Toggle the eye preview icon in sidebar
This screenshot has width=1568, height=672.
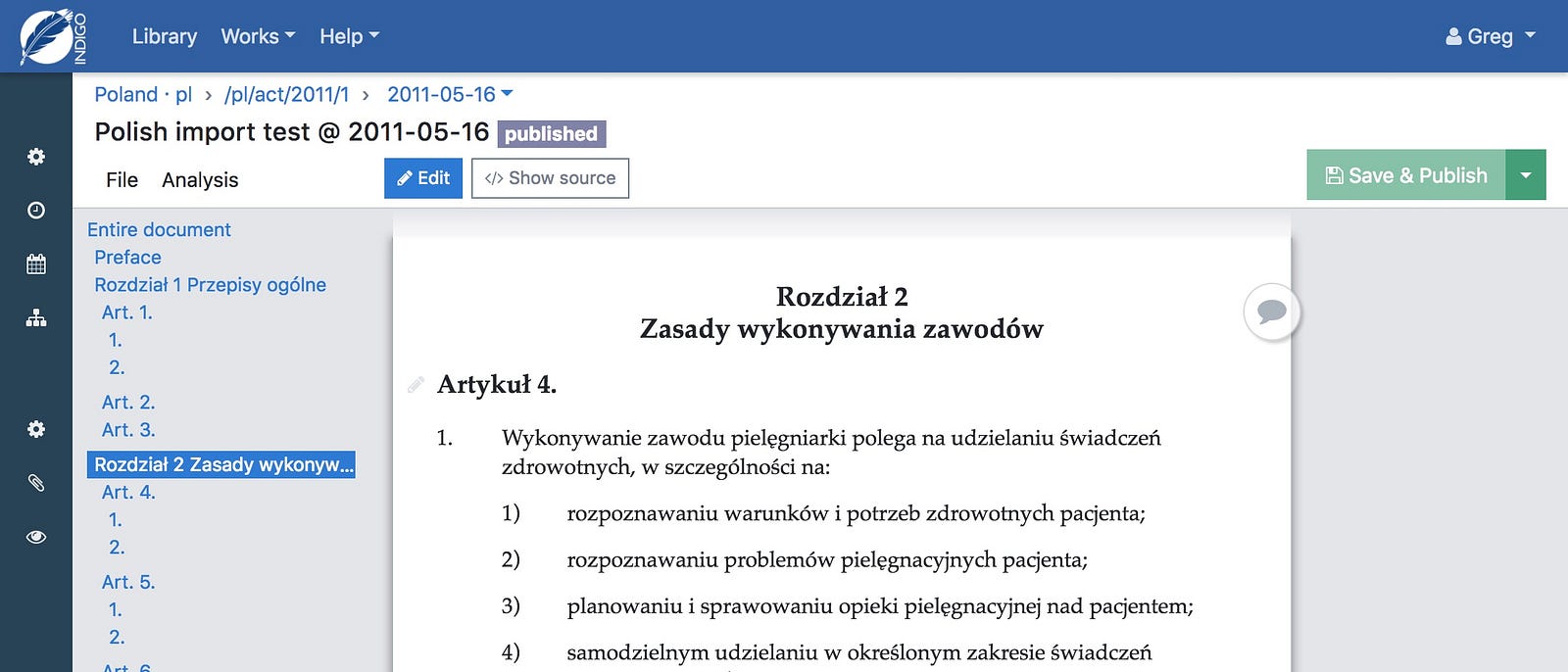tap(36, 537)
